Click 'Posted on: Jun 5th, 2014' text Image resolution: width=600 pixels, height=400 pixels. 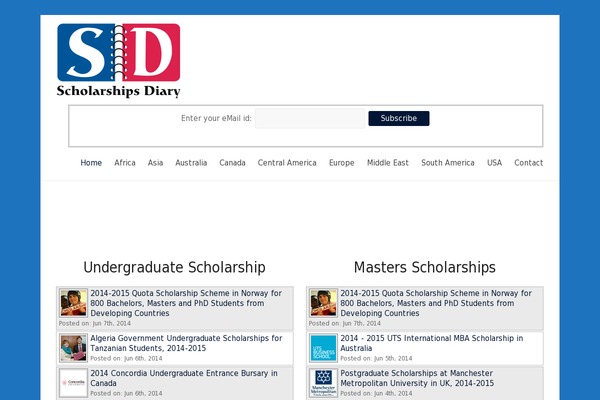click(376, 358)
